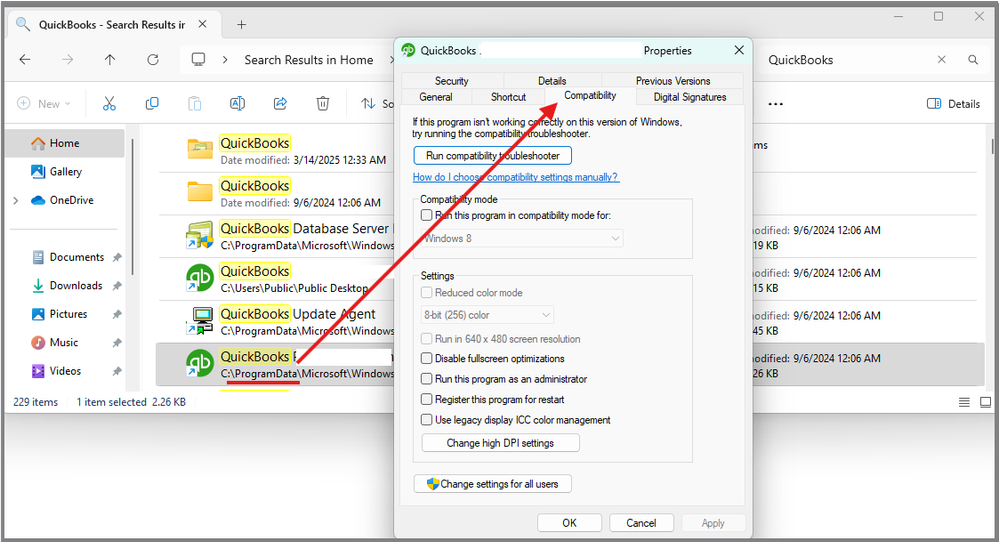The width and height of the screenshot is (999, 542).
Task: Switch to the Digital Signatures tab
Action: [x=690, y=97]
